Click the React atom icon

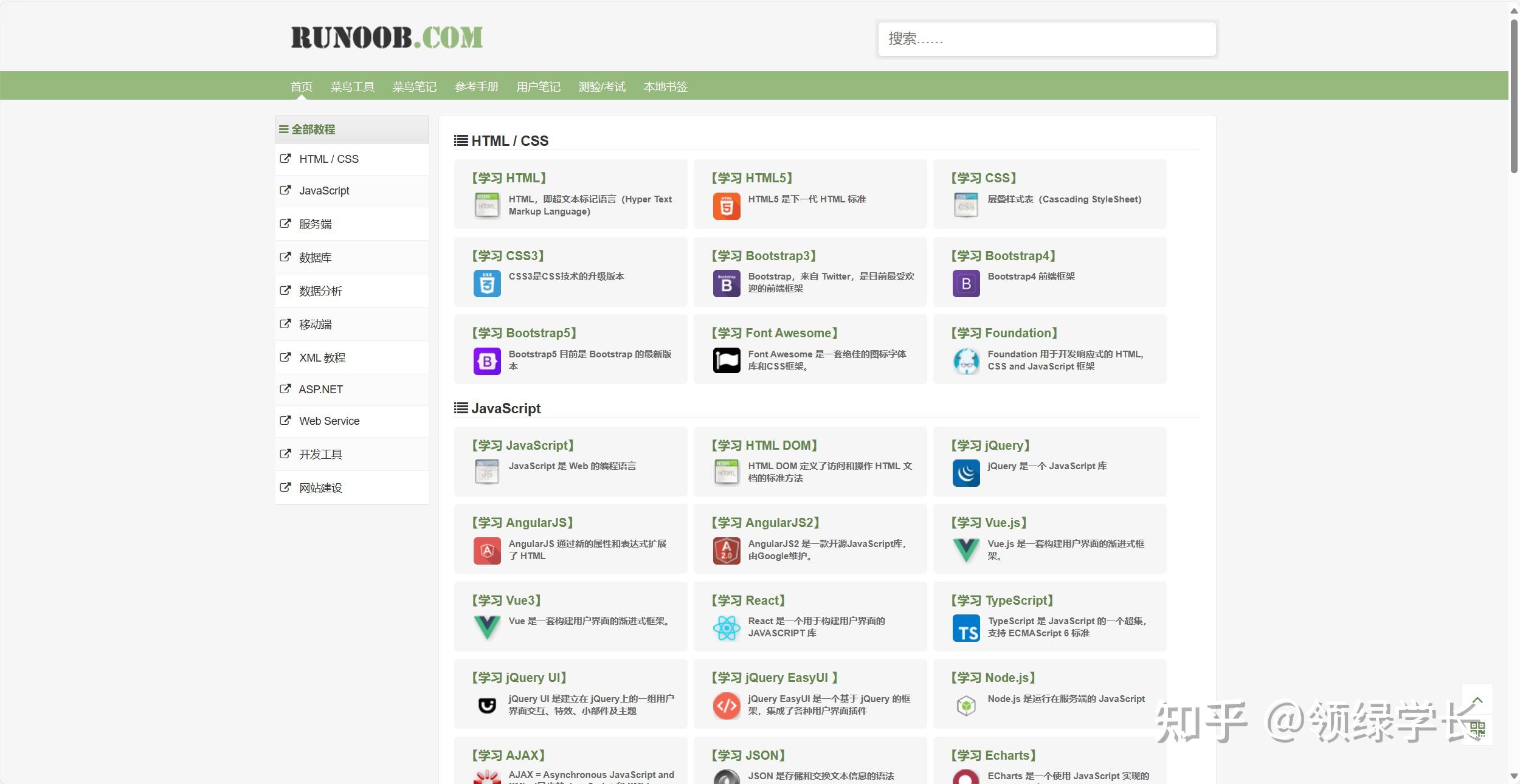click(x=726, y=628)
